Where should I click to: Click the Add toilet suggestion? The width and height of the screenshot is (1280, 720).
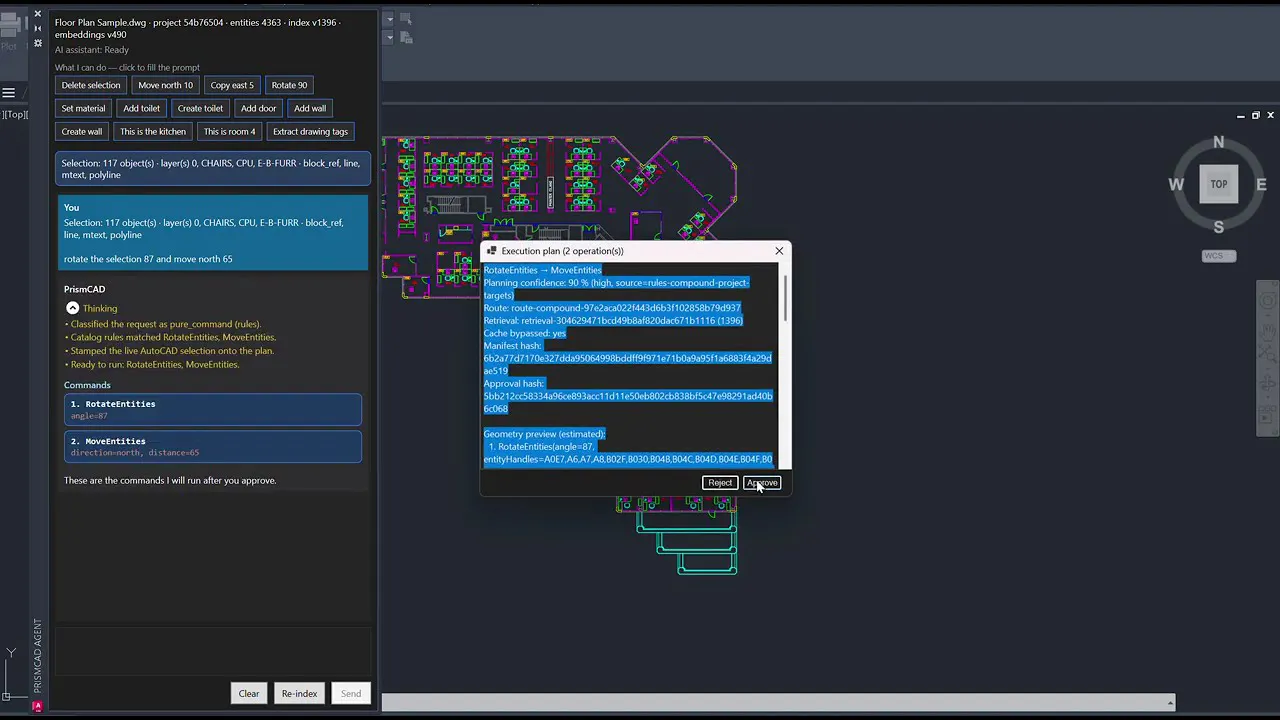pyautogui.click(x=142, y=108)
